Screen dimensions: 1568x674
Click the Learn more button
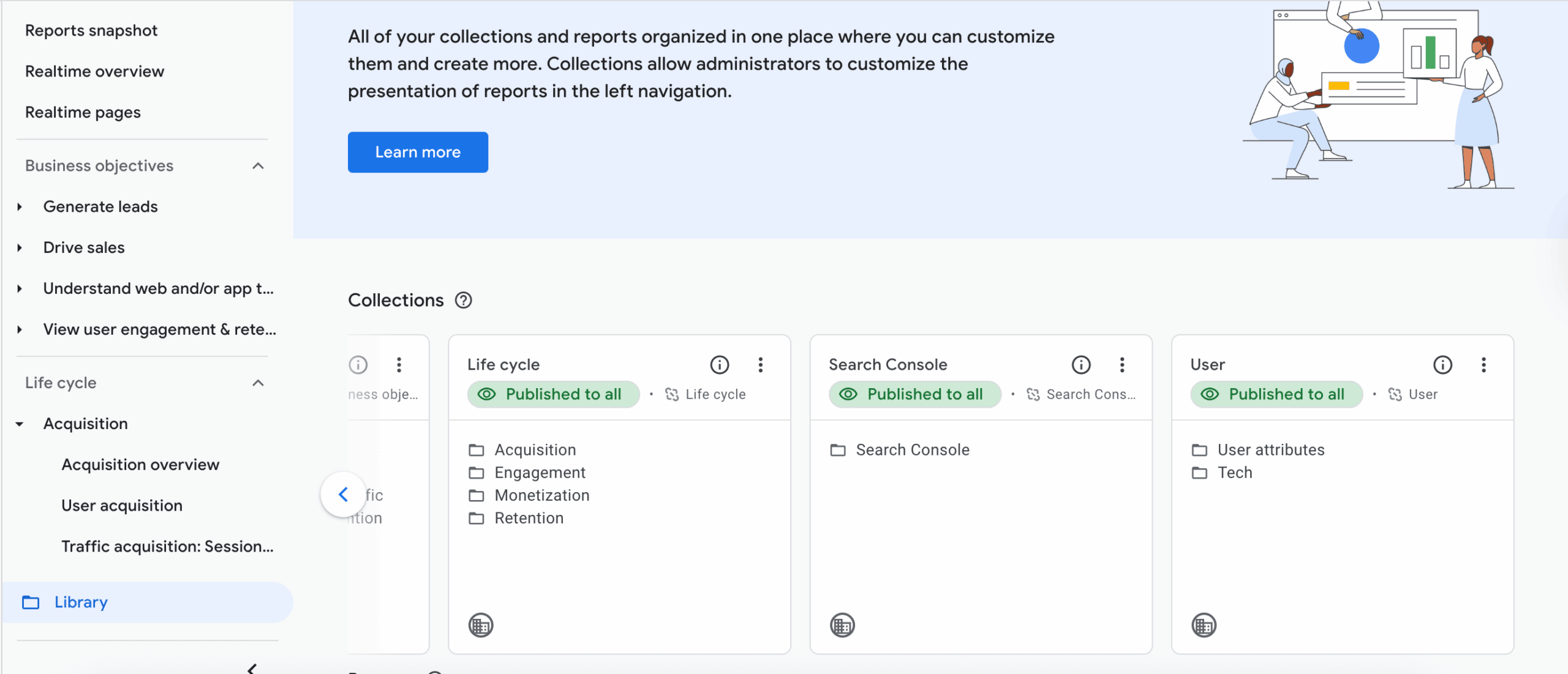pyautogui.click(x=418, y=152)
